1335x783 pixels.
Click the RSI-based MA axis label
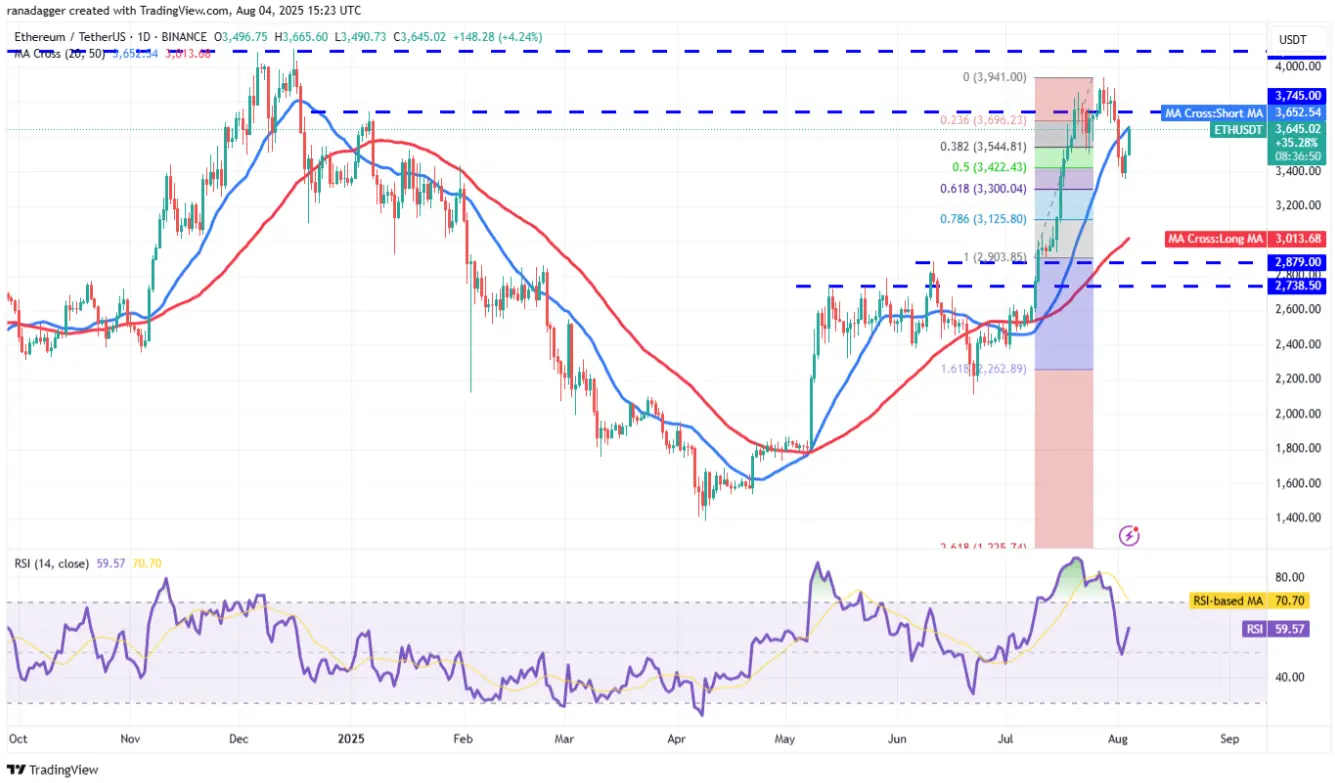[x=1227, y=601]
